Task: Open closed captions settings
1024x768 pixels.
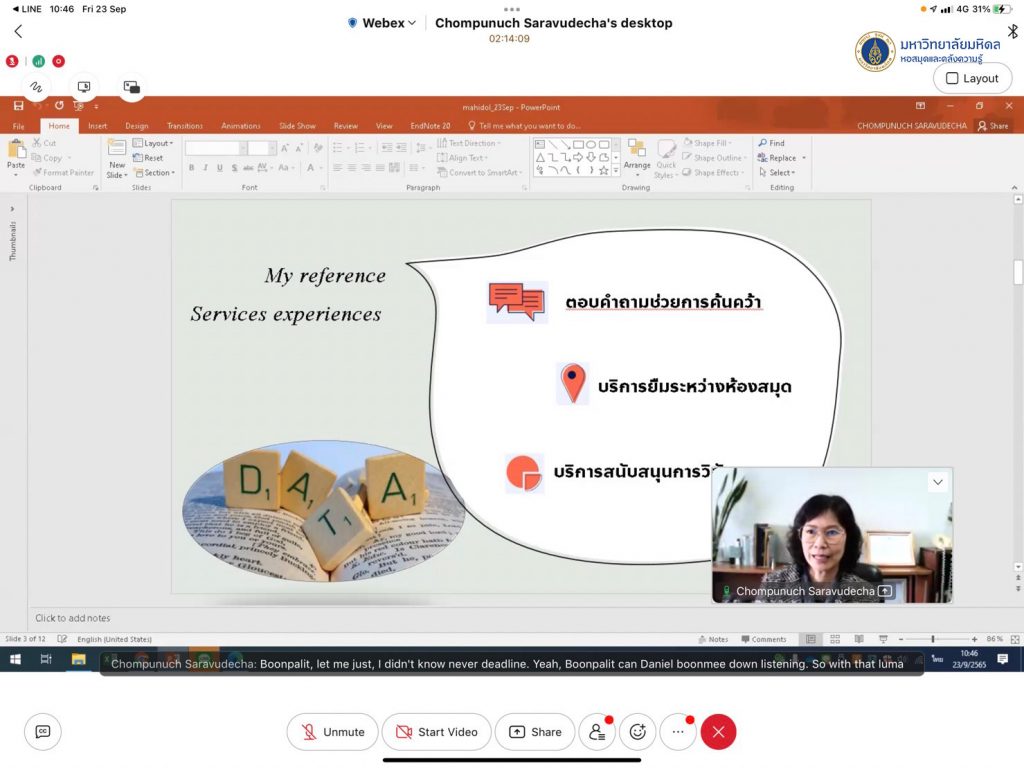Action: pos(43,732)
